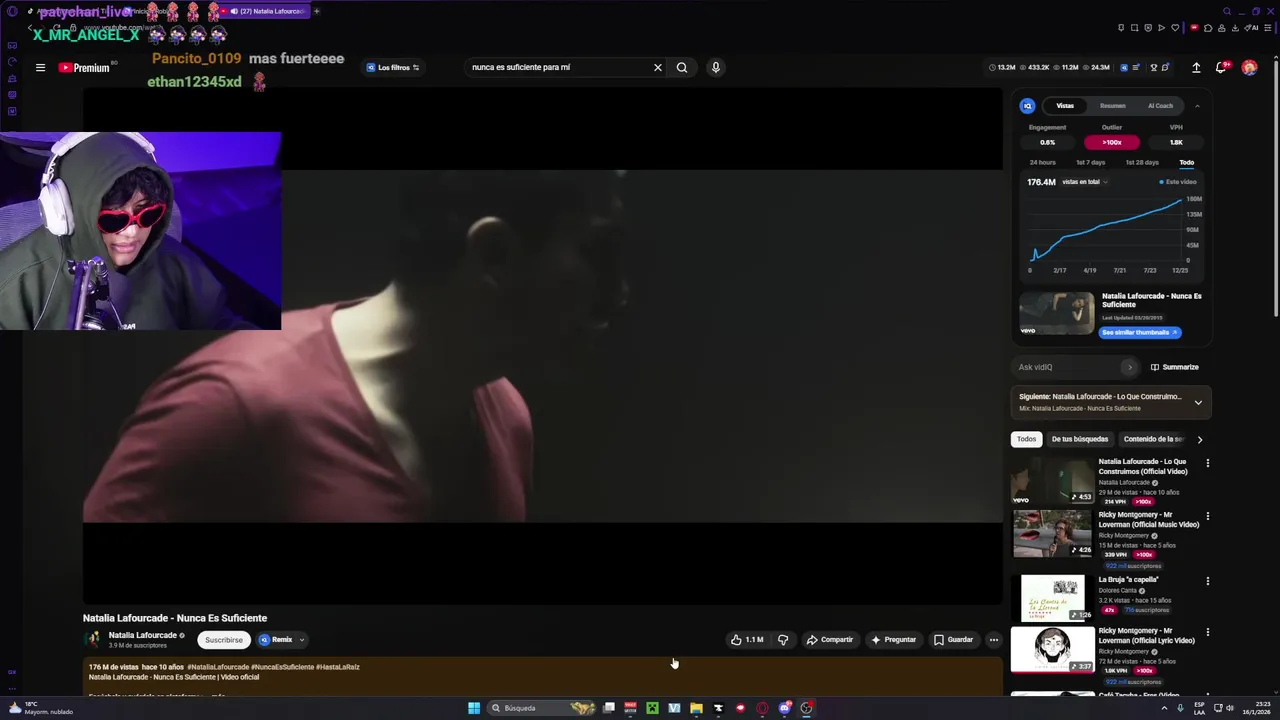Take a snapshot with browser capture icon
Image resolution: width=1280 pixels, height=720 pixels.
click(x=1135, y=28)
